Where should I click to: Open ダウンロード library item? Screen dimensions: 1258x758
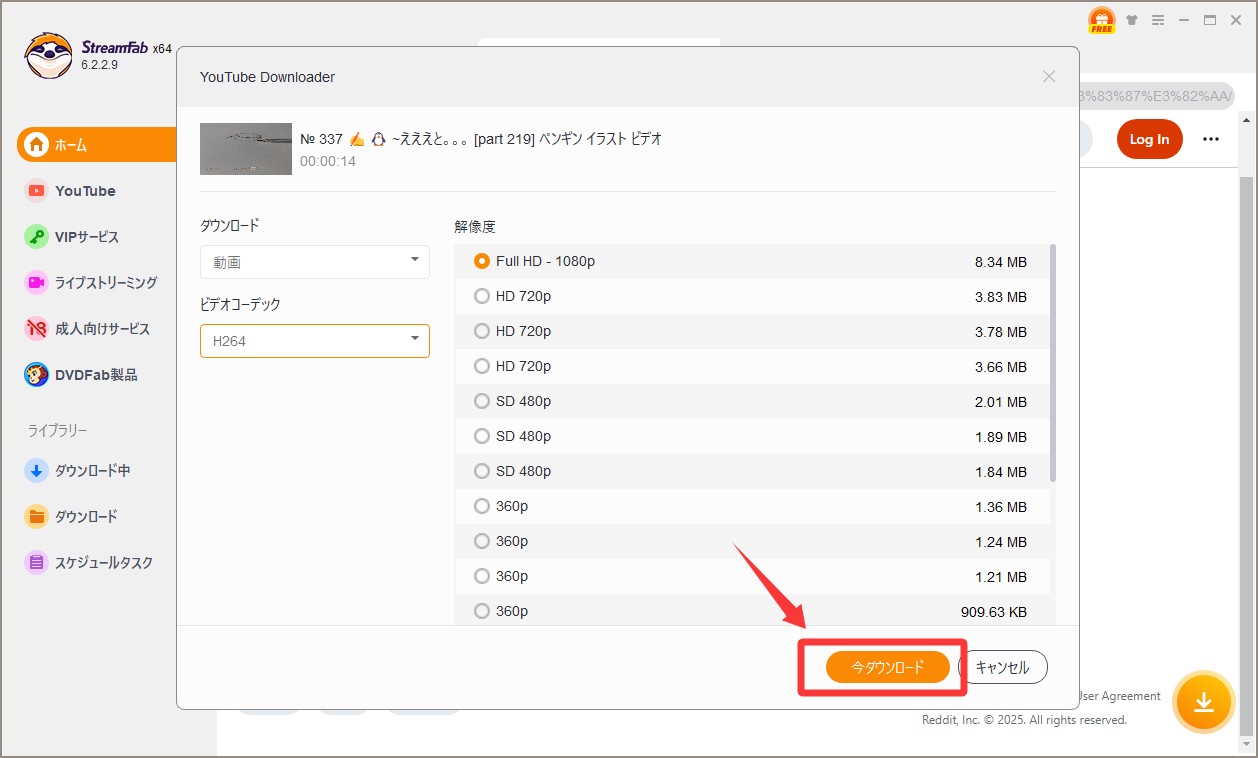(x=86, y=516)
